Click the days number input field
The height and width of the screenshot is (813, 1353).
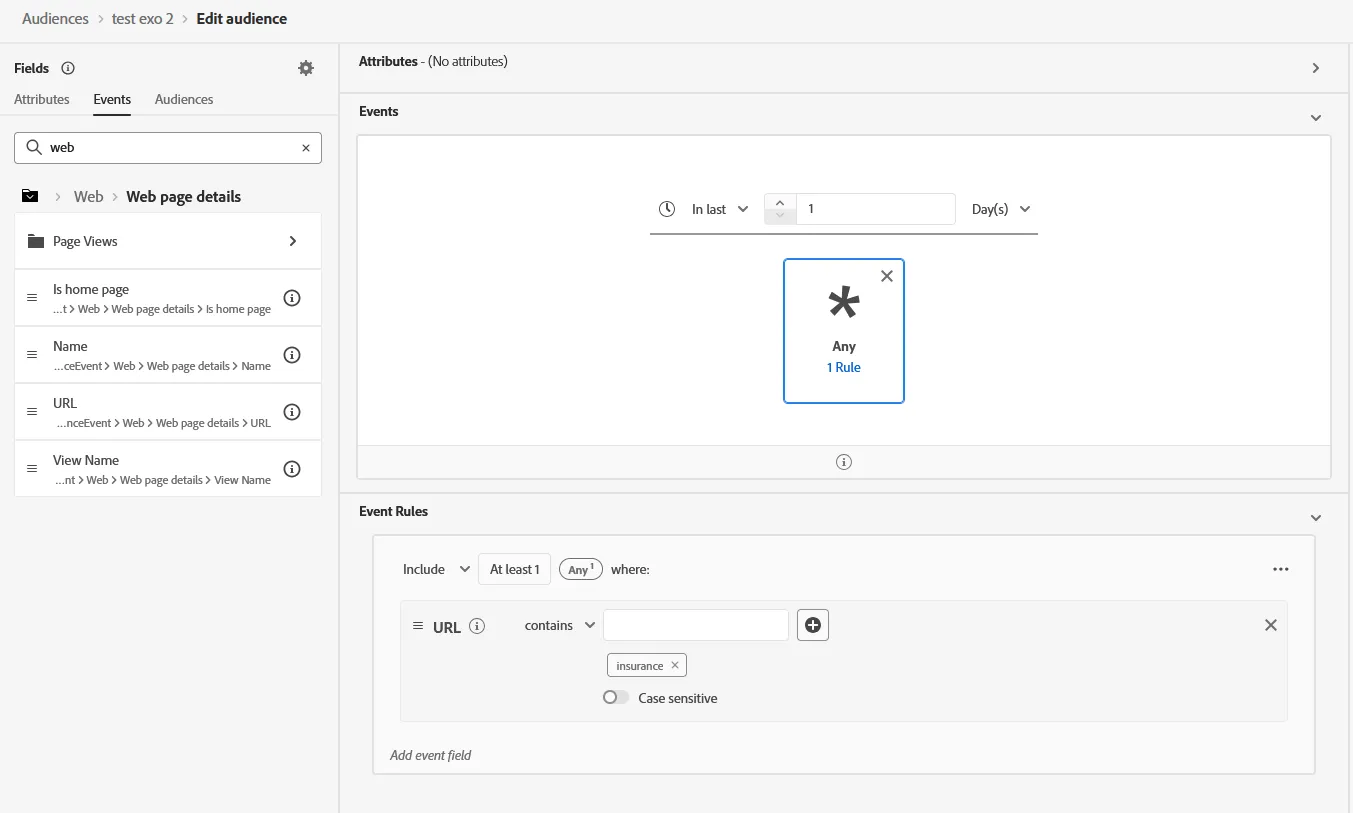[x=875, y=209]
